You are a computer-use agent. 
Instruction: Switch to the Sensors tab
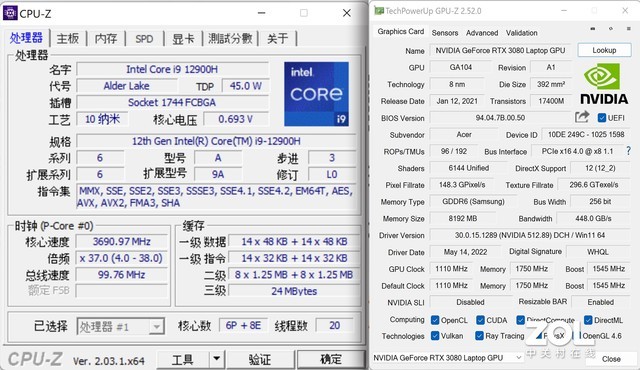point(445,33)
